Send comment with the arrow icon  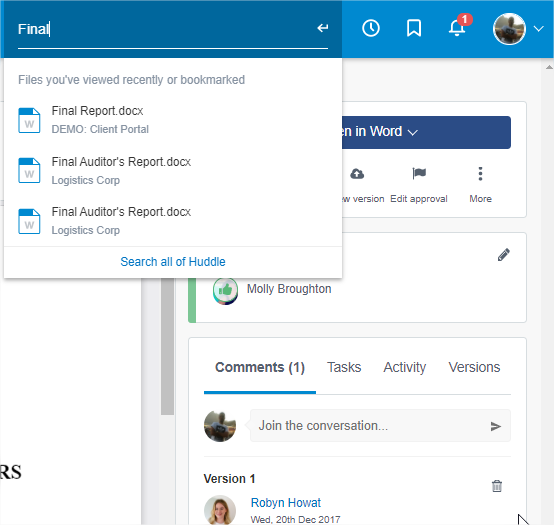click(x=496, y=426)
